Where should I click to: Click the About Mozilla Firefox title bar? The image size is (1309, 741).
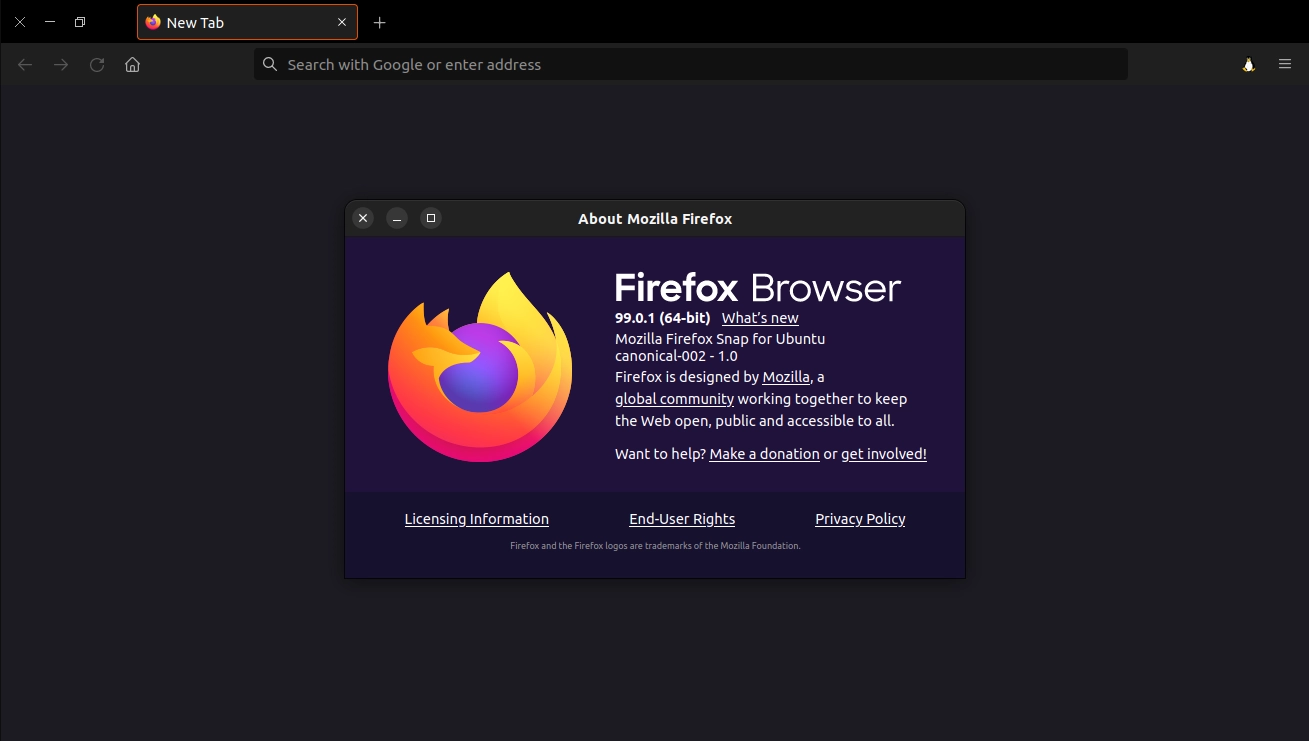(655, 218)
